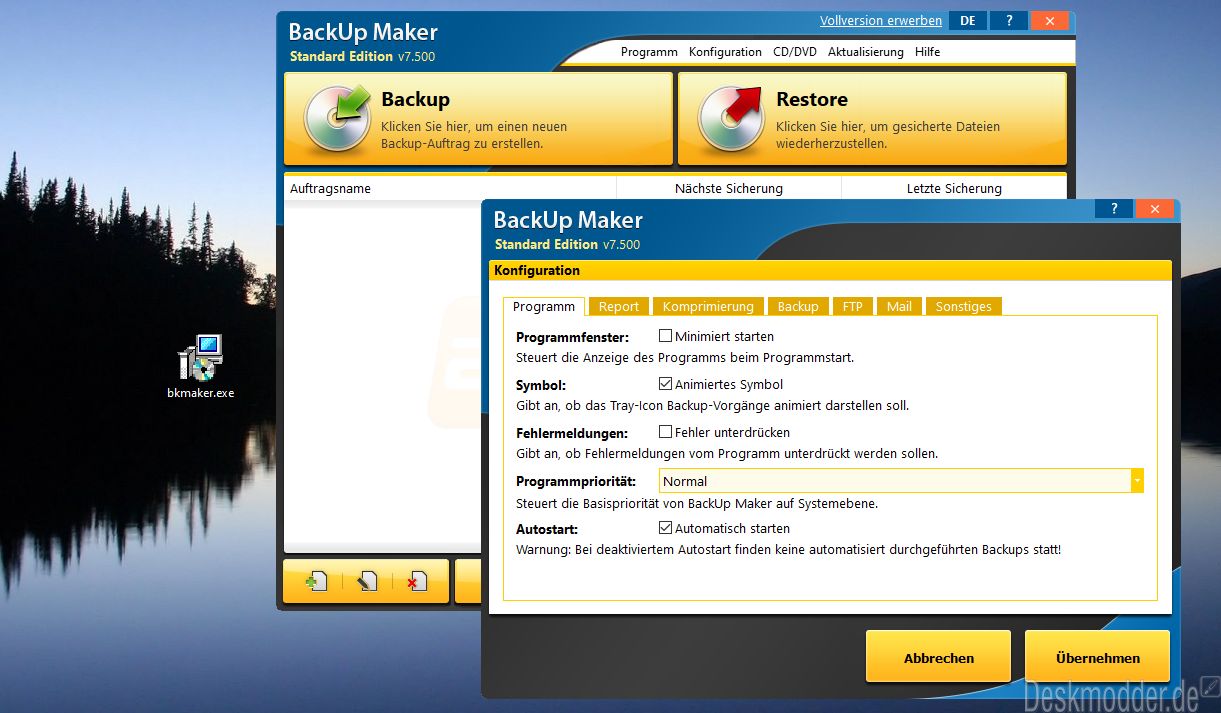This screenshot has width=1221, height=713.
Task: Click the large Backup button
Action: 478,118
